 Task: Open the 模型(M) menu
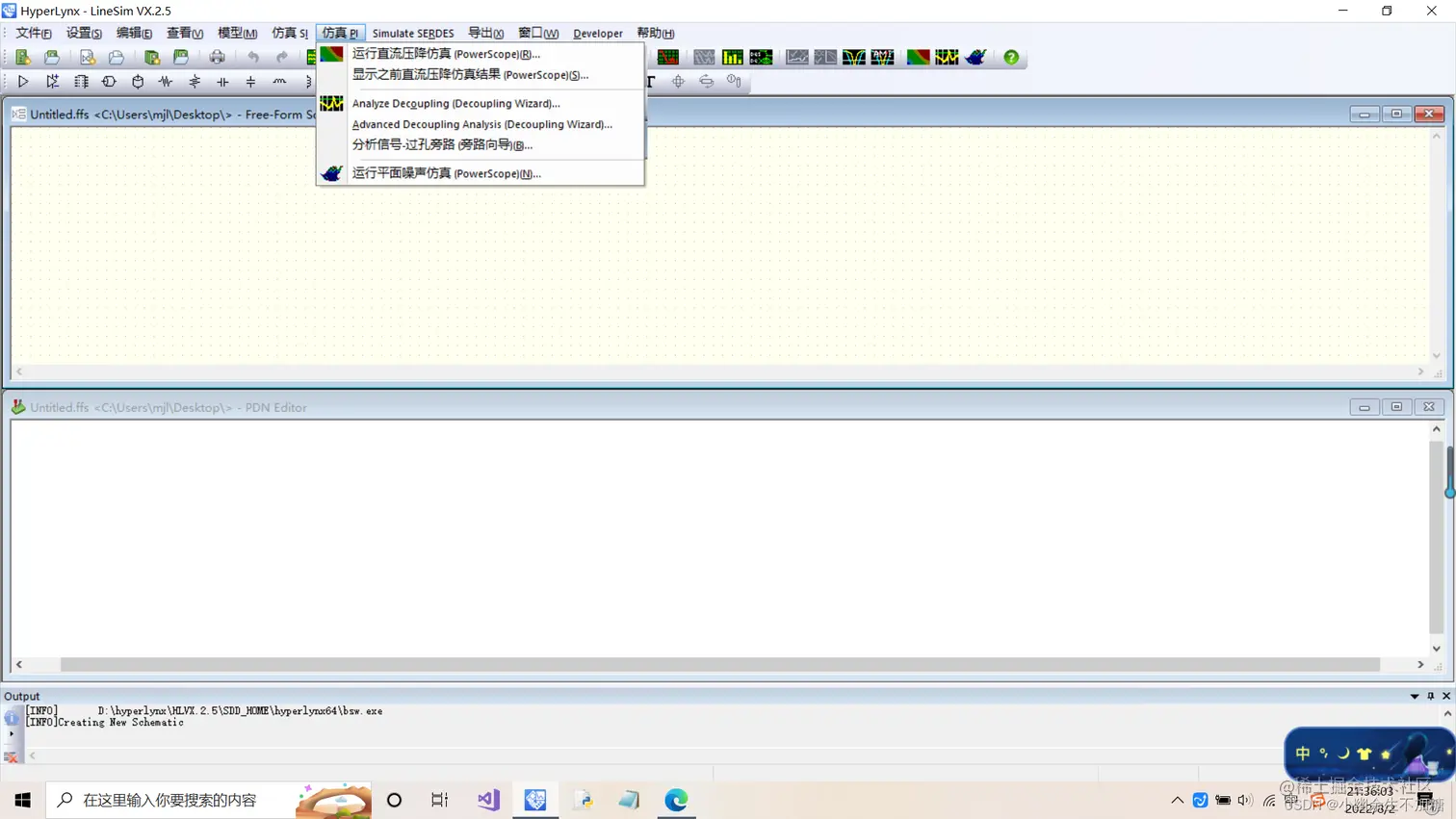[x=237, y=33]
